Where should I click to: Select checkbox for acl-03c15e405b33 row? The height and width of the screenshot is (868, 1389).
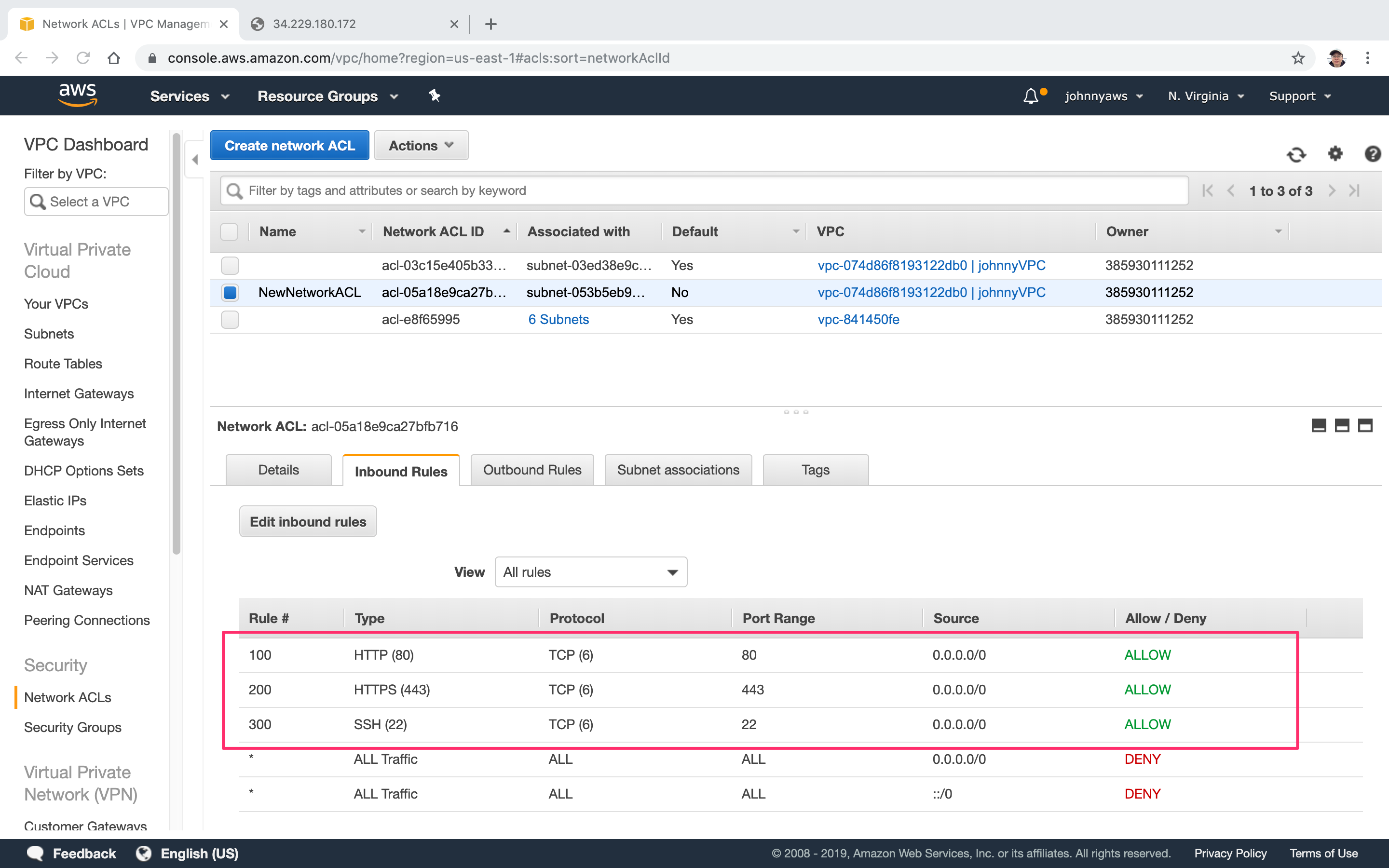pyautogui.click(x=230, y=265)
